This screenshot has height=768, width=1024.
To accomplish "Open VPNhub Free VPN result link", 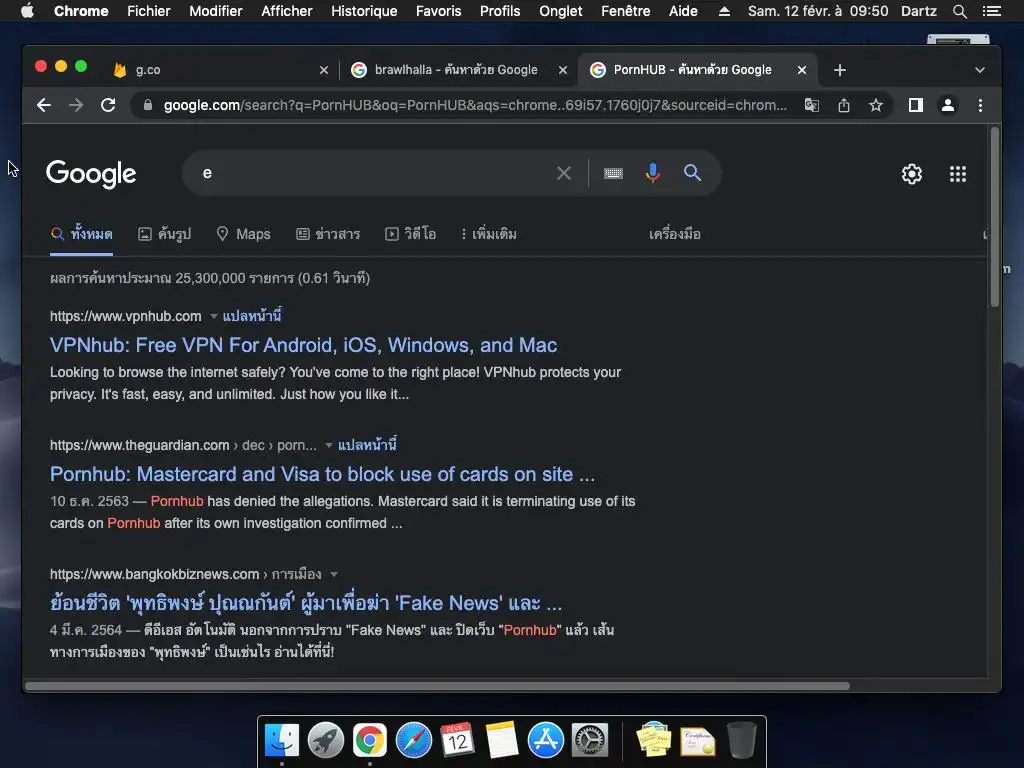I will [304, 345].
